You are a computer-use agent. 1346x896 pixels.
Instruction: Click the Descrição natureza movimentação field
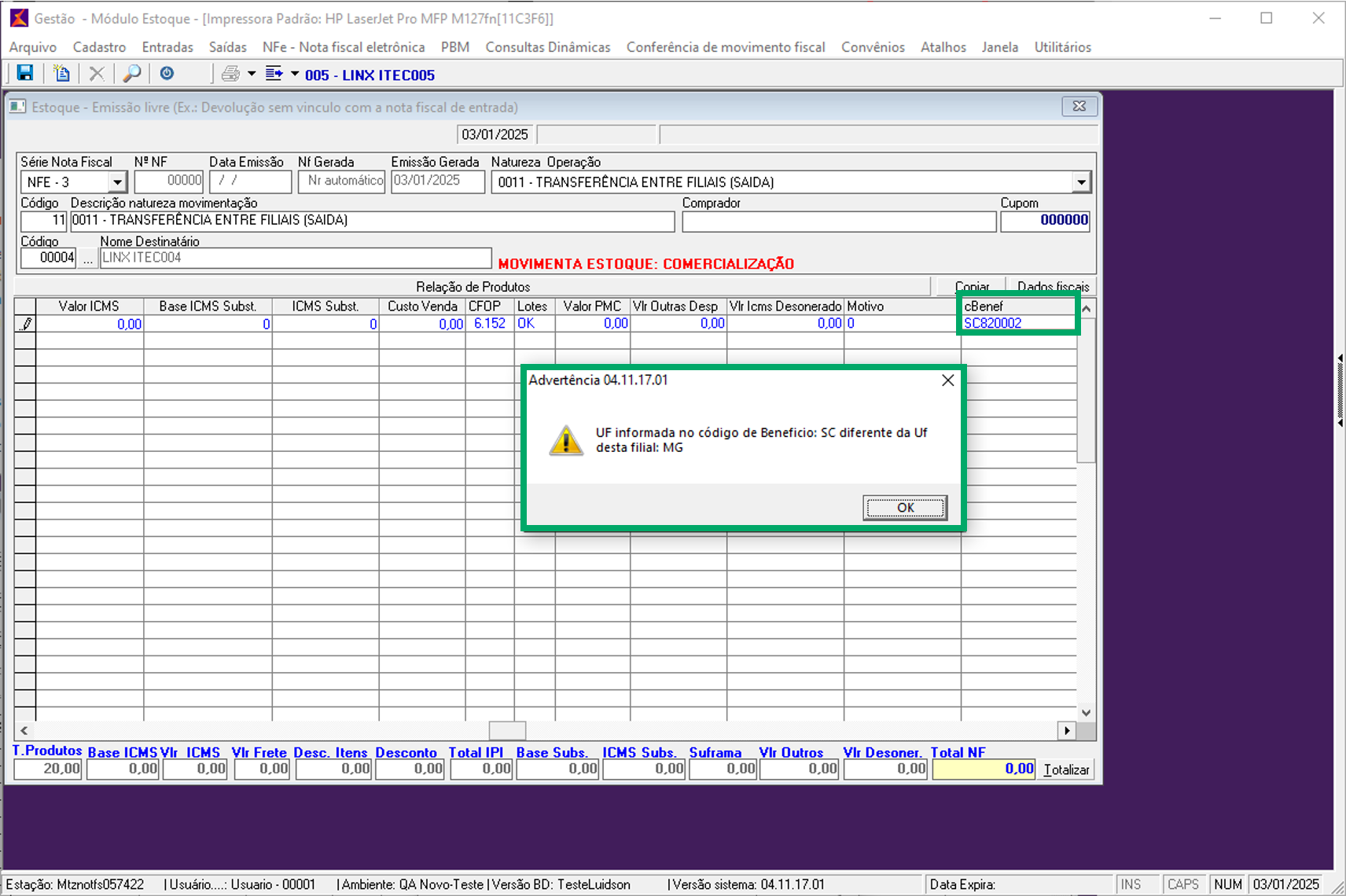pyautogui.click(x=373, y=221)
